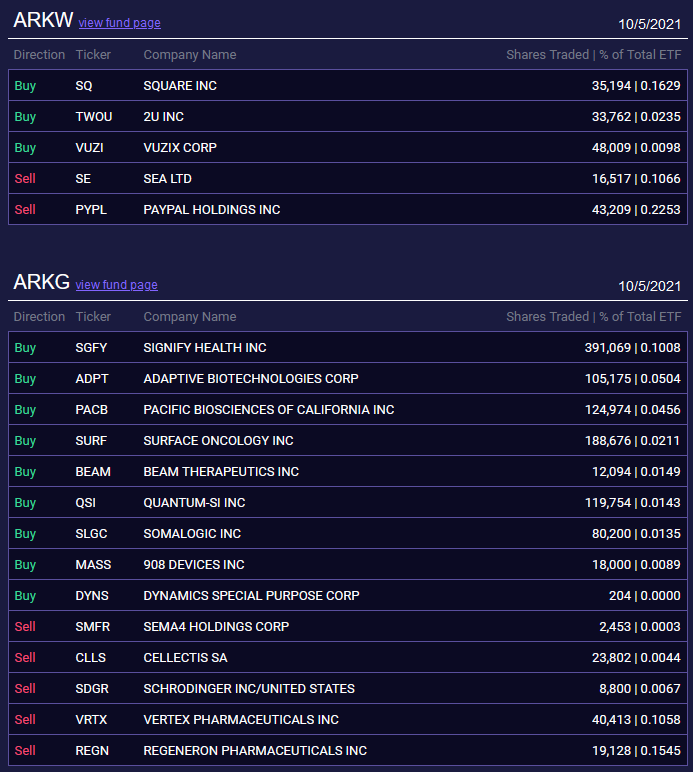693x772 pixels.
Task: Click the ARKG fund heading
Action: click(x=42, y=282)
